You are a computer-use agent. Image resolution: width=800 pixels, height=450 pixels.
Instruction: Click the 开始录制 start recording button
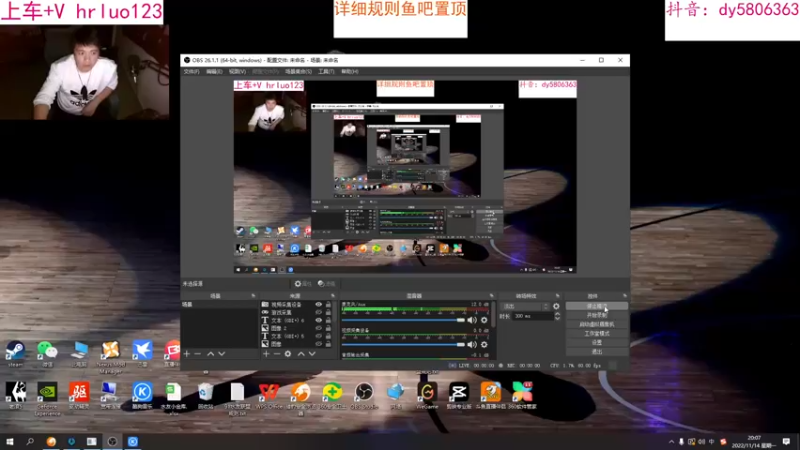[596, 315]
